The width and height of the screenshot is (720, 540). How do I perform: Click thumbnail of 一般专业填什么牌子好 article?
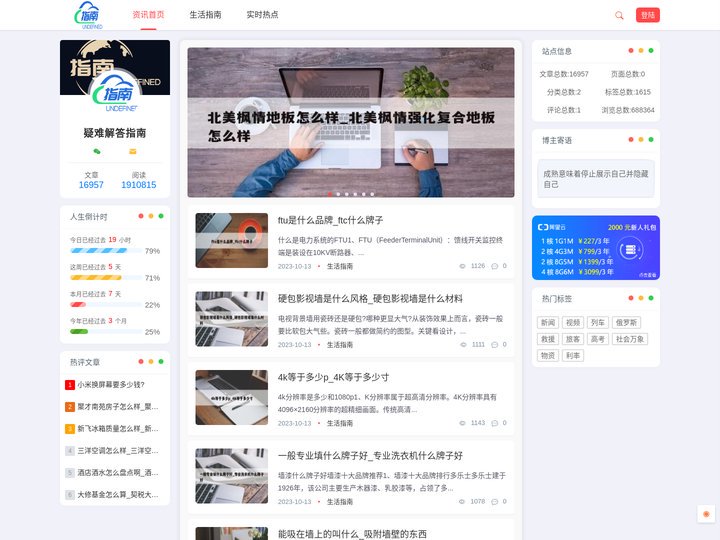pyautogui.click(x=231, y=476)
